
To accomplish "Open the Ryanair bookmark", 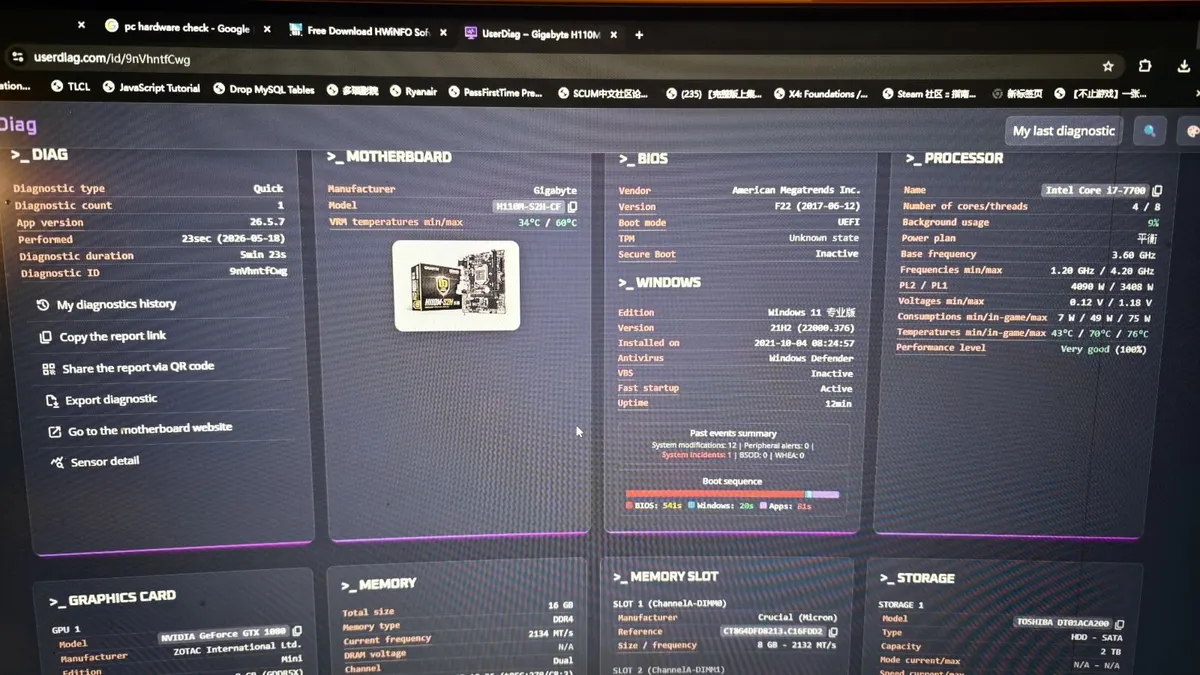I will click(413, 91).
